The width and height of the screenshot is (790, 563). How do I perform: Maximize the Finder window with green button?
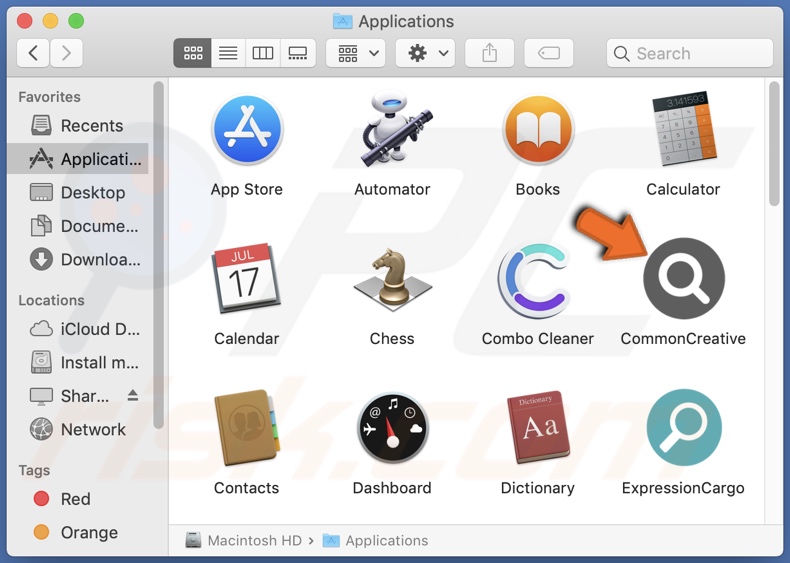pyautogui.click(x=76, y=21)
